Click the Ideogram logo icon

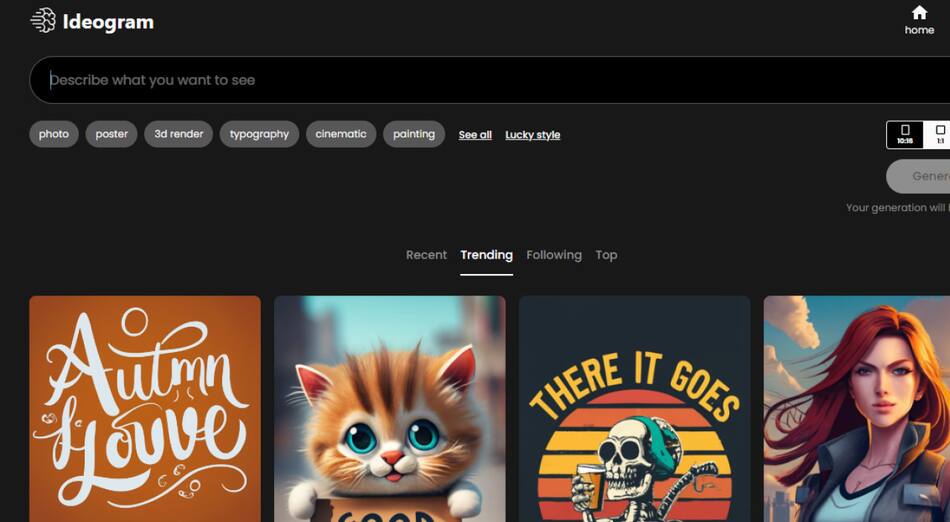tap(43, 21)
